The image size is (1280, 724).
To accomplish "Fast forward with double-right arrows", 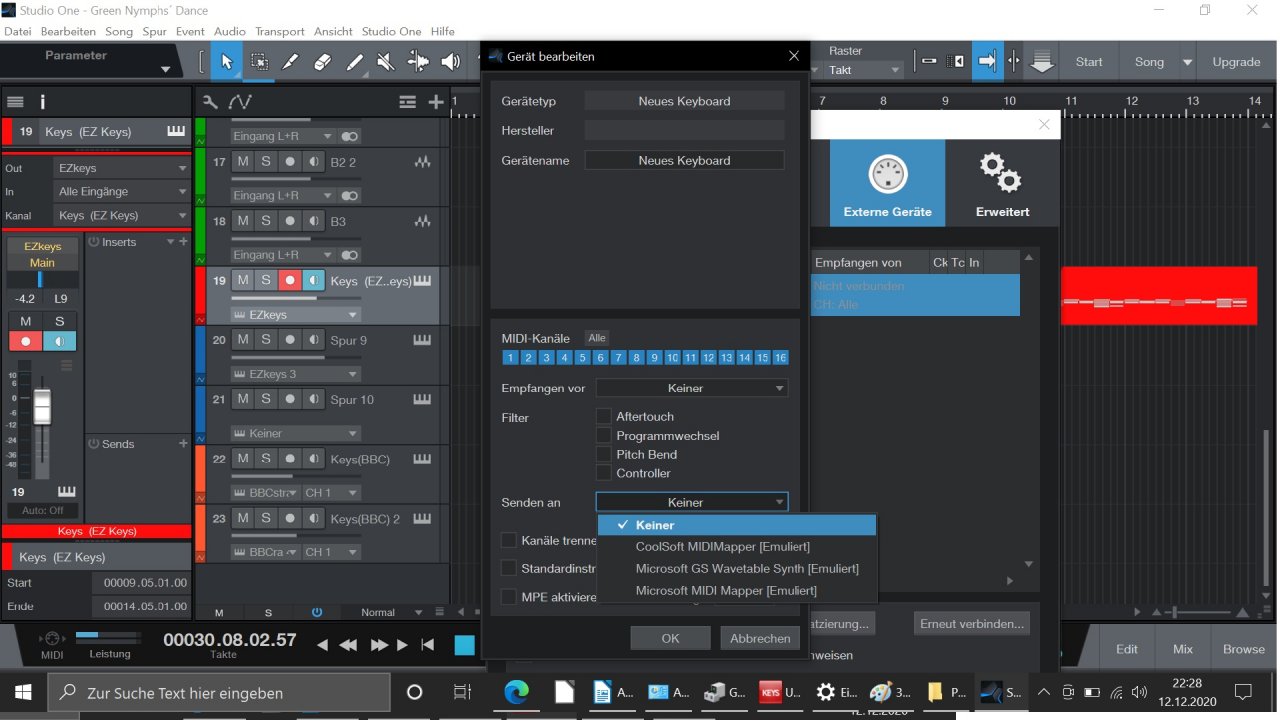I will coord(379,646).
